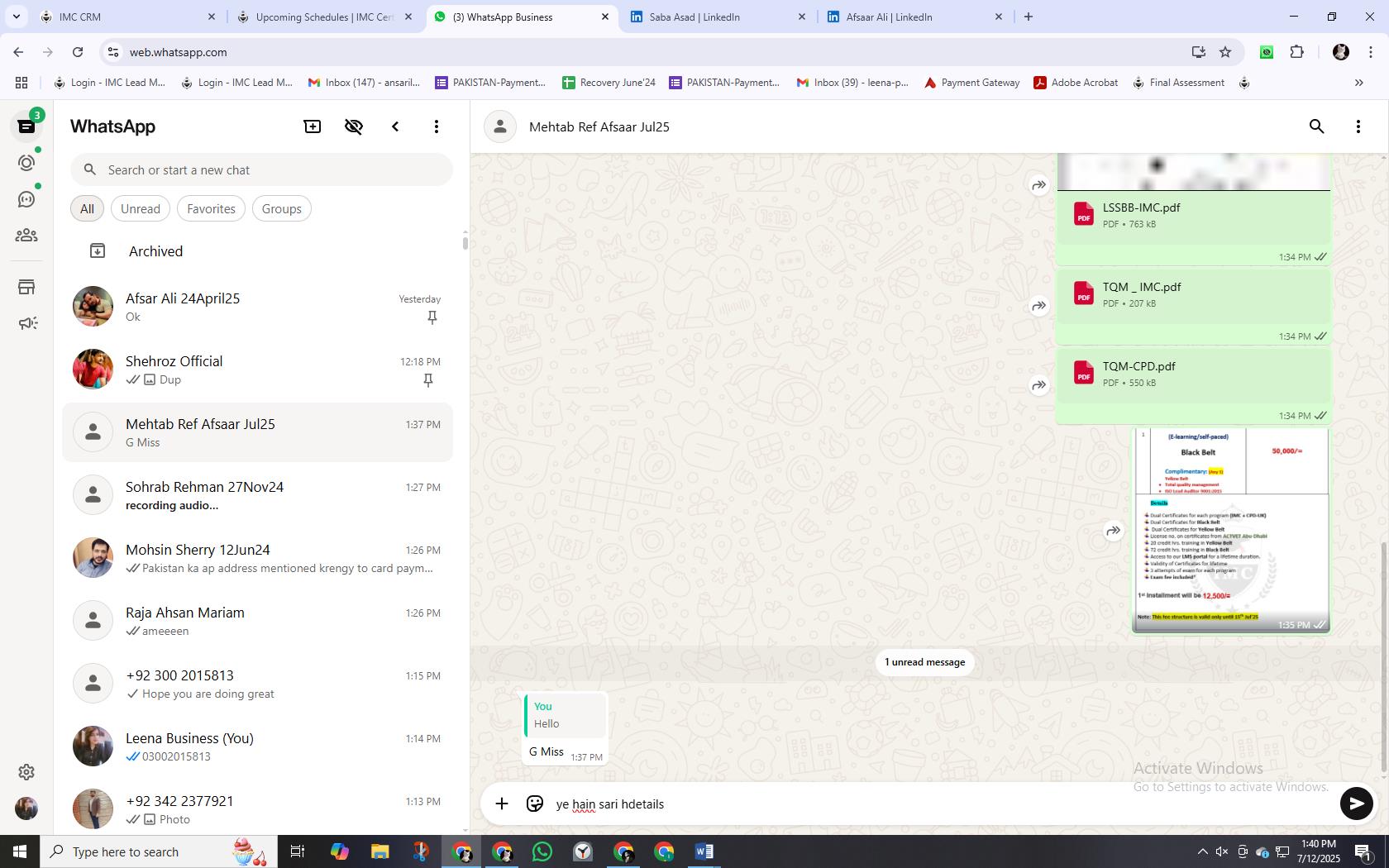Screen dimensions: 1389x868
Task: Open business tools storefront icon
Action: pos(26,287)
